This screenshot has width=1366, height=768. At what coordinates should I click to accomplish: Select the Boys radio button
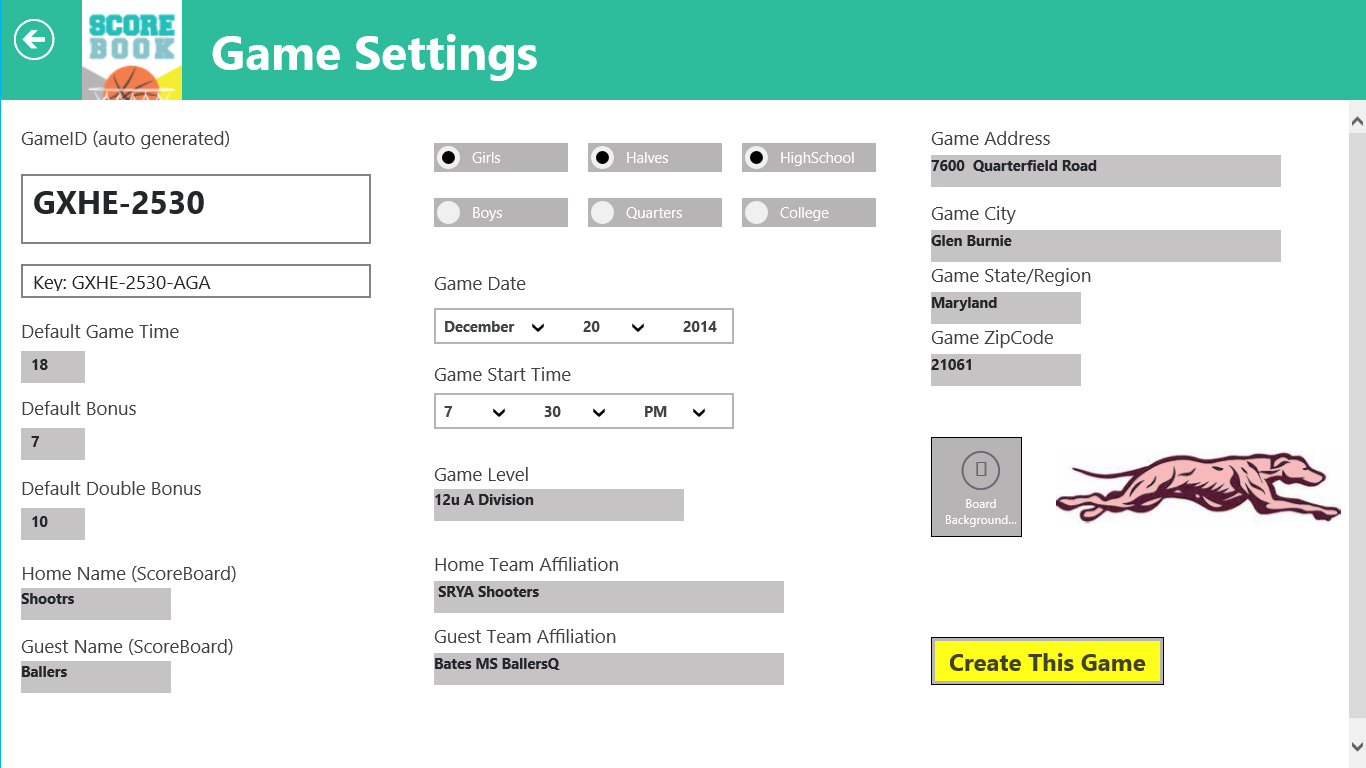point(450,213)
